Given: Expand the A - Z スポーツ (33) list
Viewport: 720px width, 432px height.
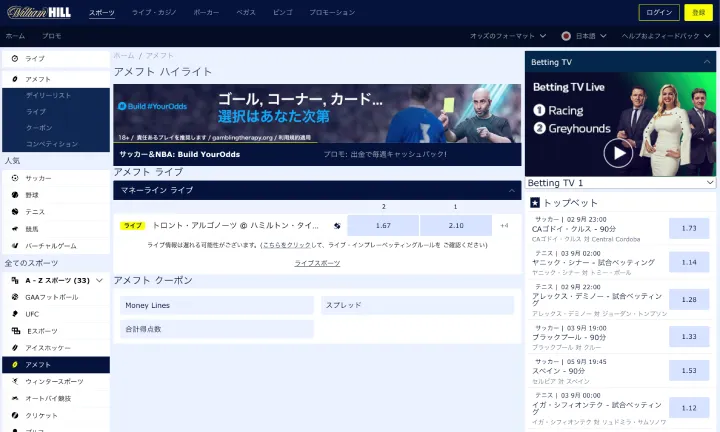Looking at the screenshot, I should pos(99,280).
